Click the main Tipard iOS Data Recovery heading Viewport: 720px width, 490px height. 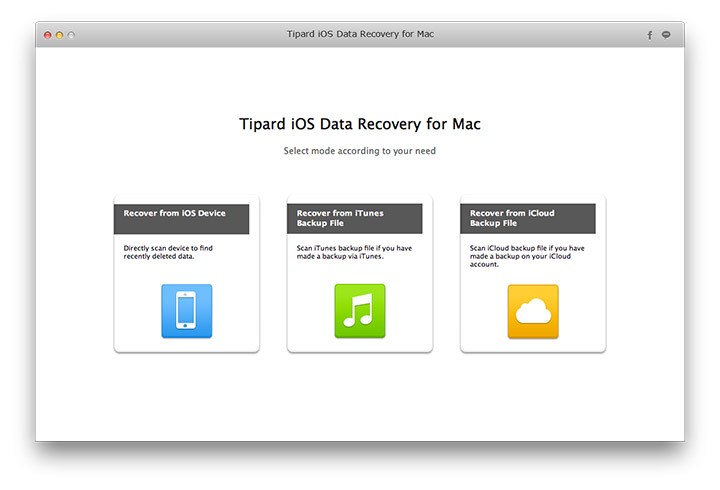(360, 124)
